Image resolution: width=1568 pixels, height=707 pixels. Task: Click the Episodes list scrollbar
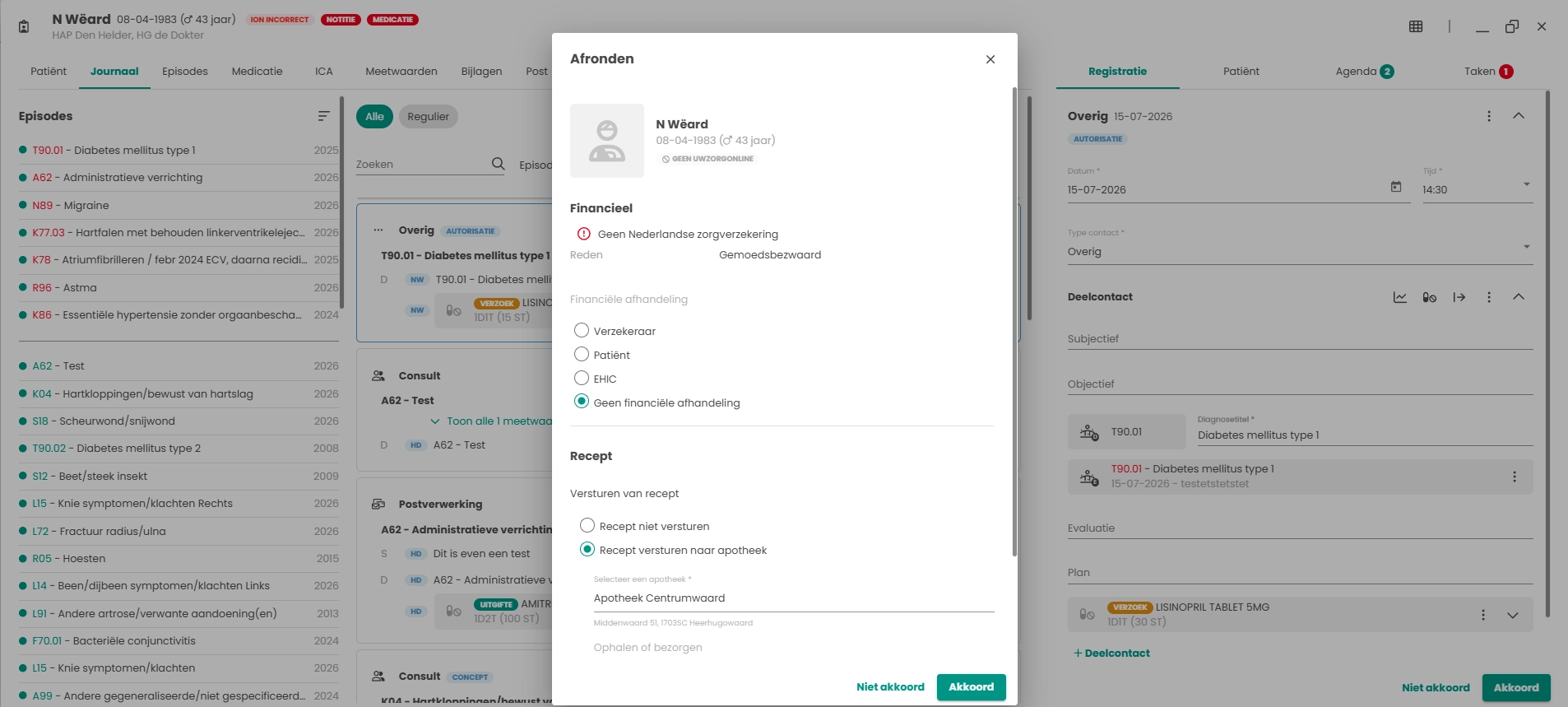[x=341, y=202]
